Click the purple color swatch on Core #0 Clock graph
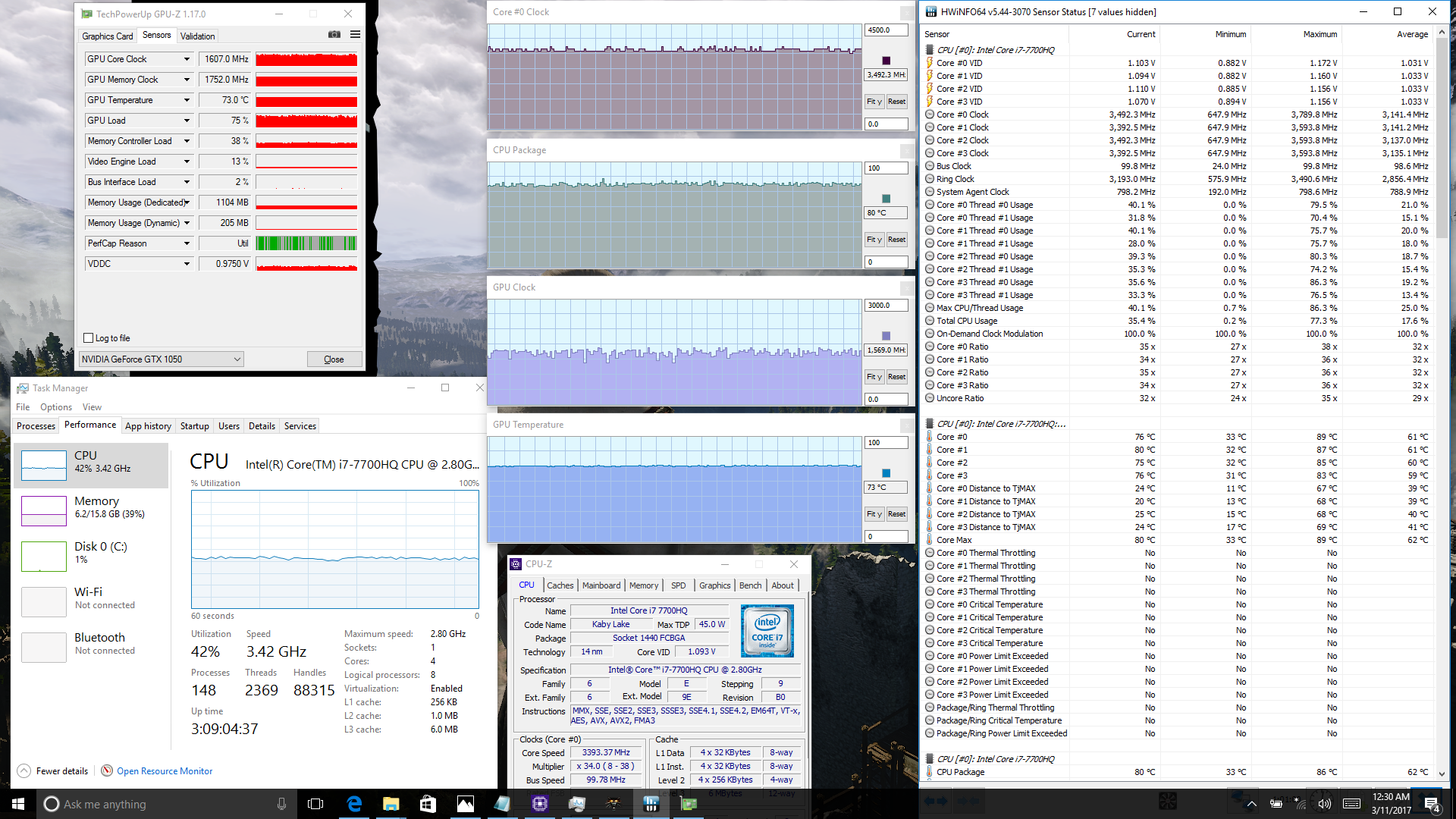Screen dimensions: 1456x819 tap(886, 61)
